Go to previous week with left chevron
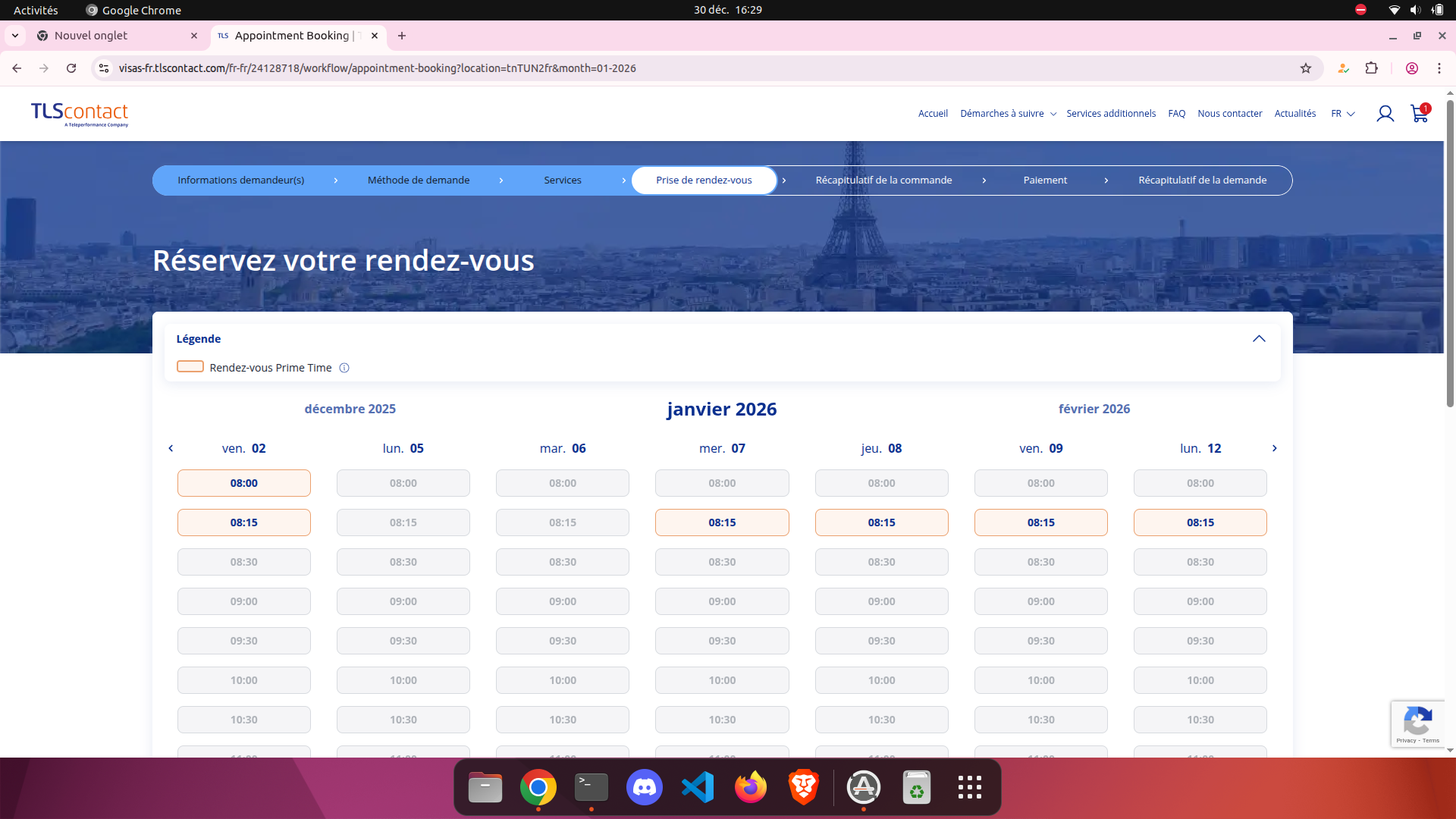The height and width of the screenshot is (819, 1456). pyautogui.click(x=171, y=449)
